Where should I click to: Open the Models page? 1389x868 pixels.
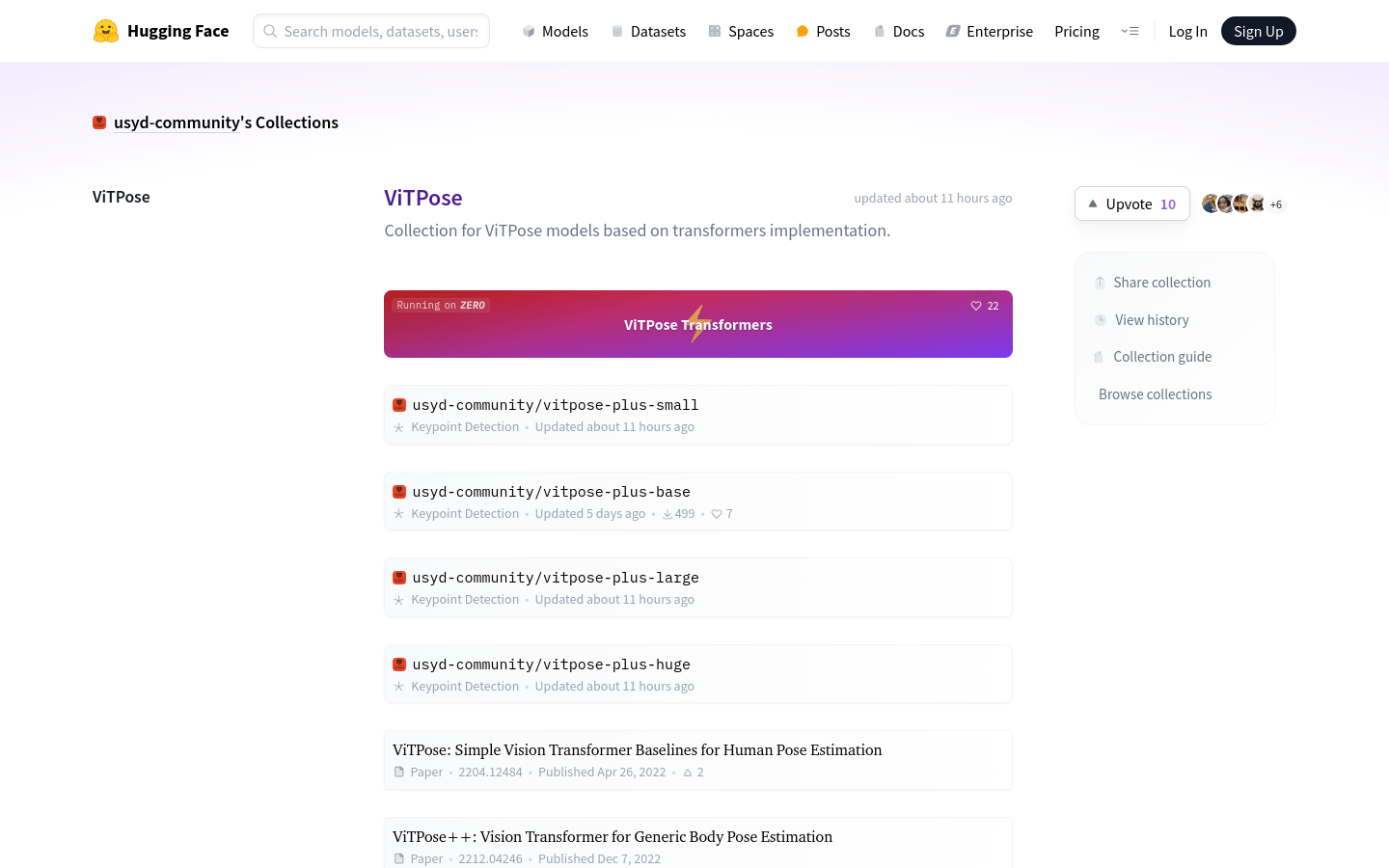tap(555, 31)
